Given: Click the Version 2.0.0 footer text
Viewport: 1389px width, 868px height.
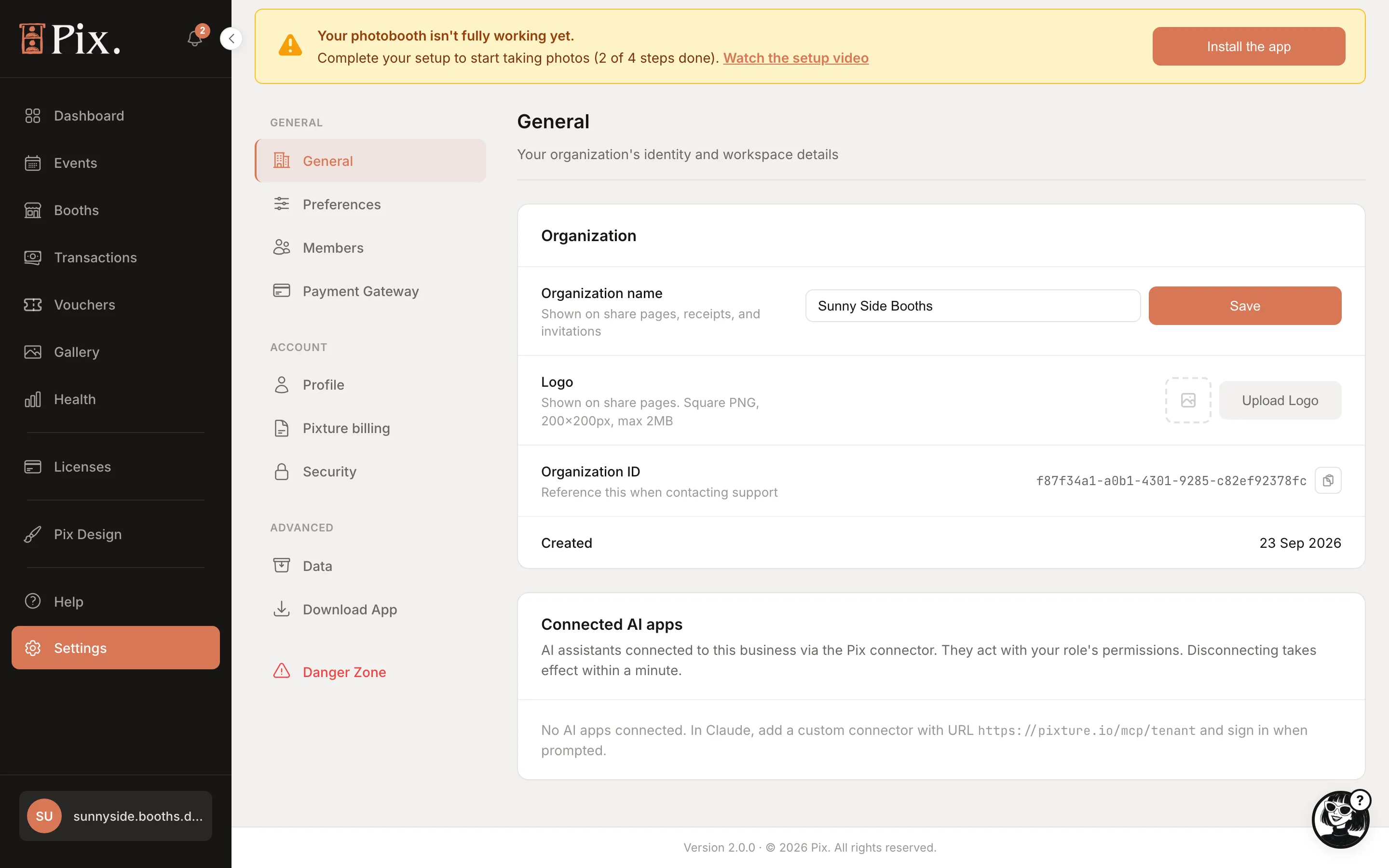Looking at the screenshot, I should (719, 847).
